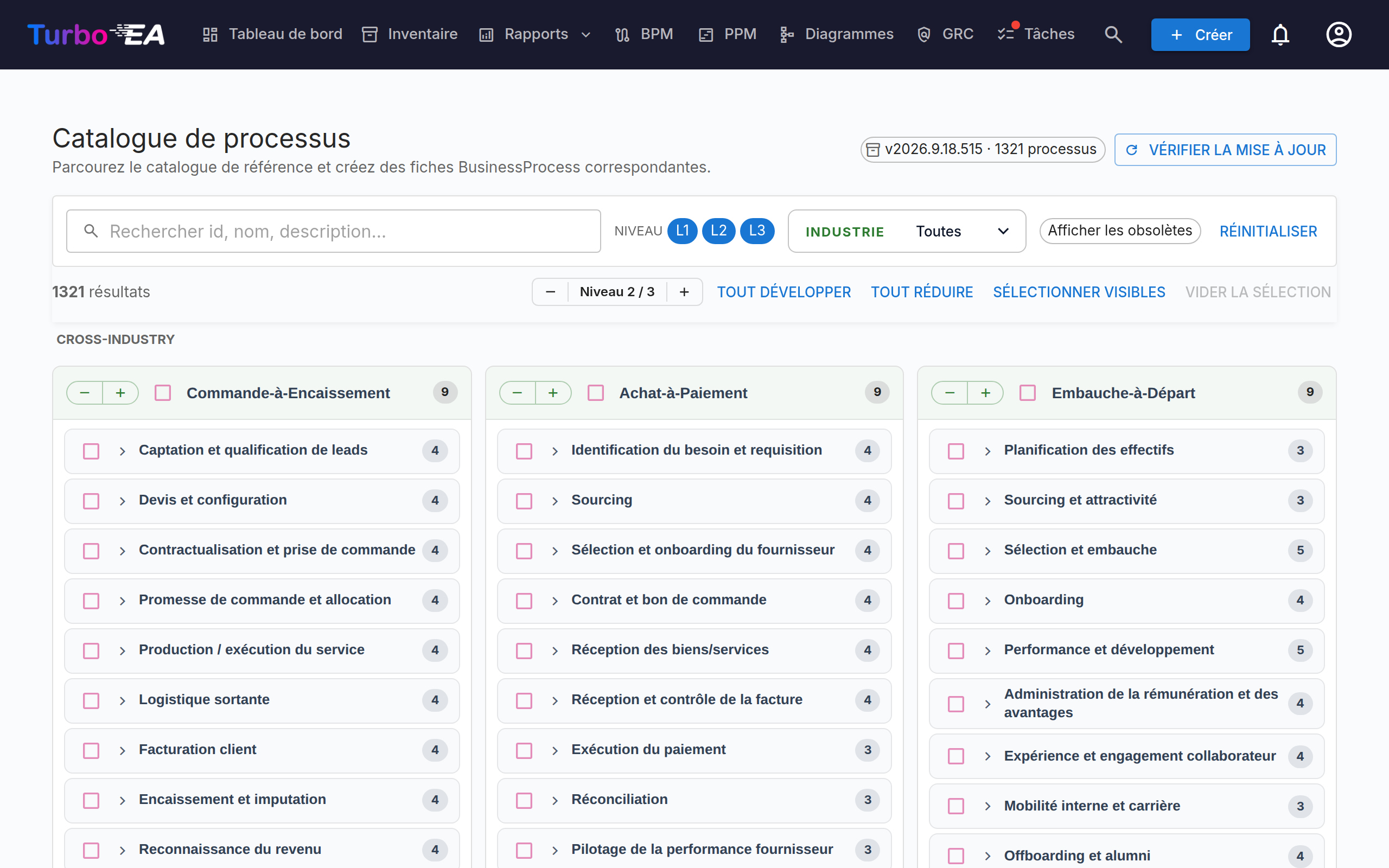Click the version chip v2026.9.18.515

pyautogui.click(x=983, y=149)
